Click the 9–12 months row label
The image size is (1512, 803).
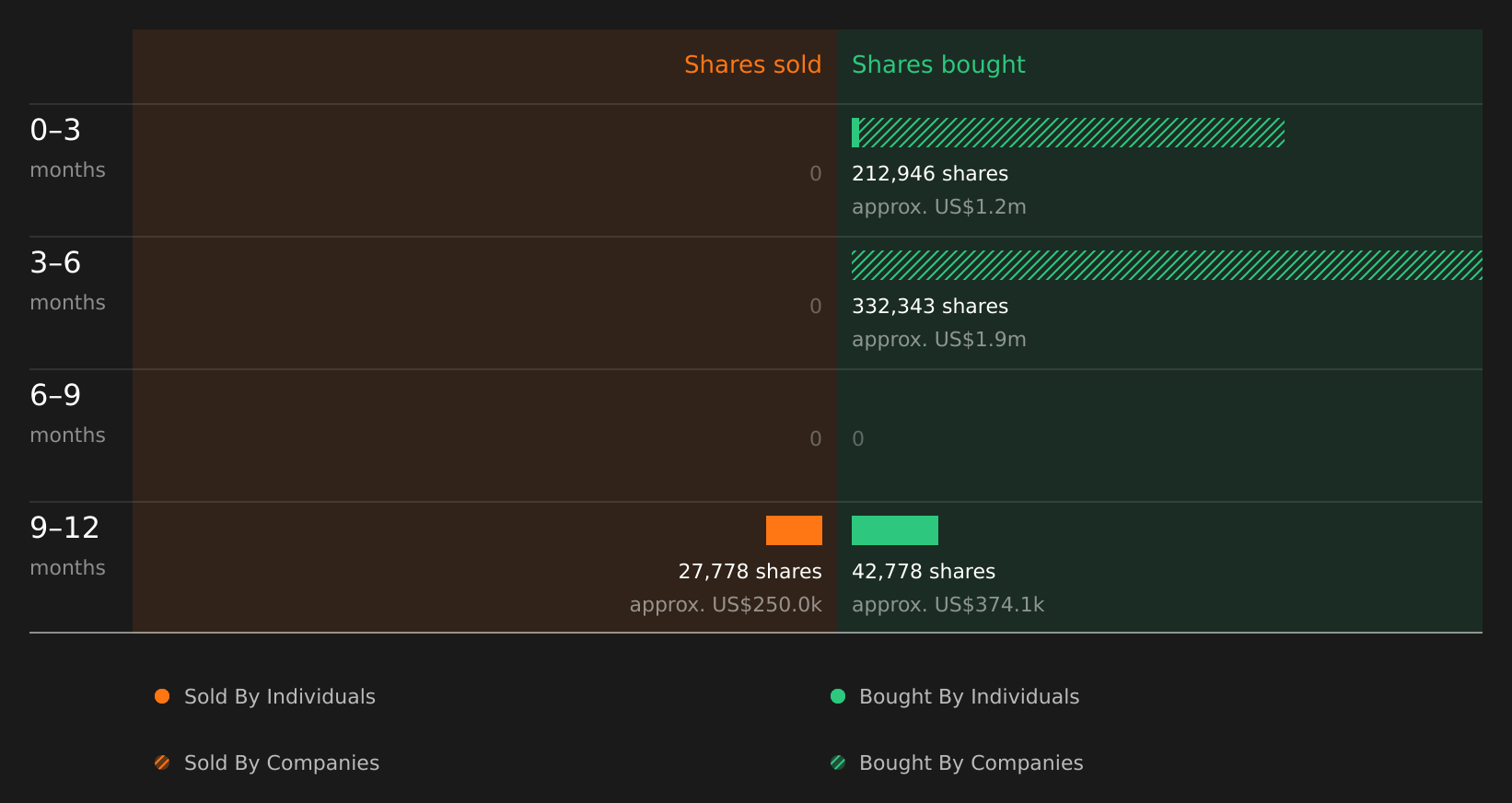coord(67,546)
